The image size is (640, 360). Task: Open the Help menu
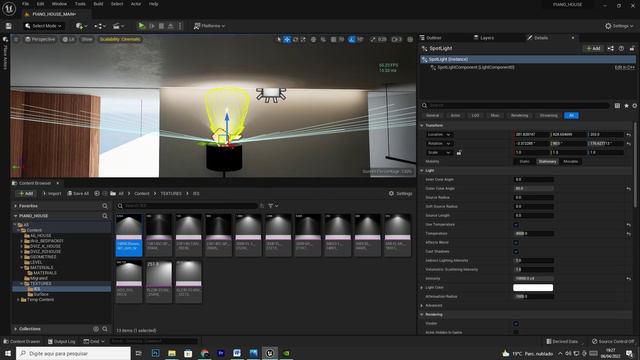click(x=153, y=4)
